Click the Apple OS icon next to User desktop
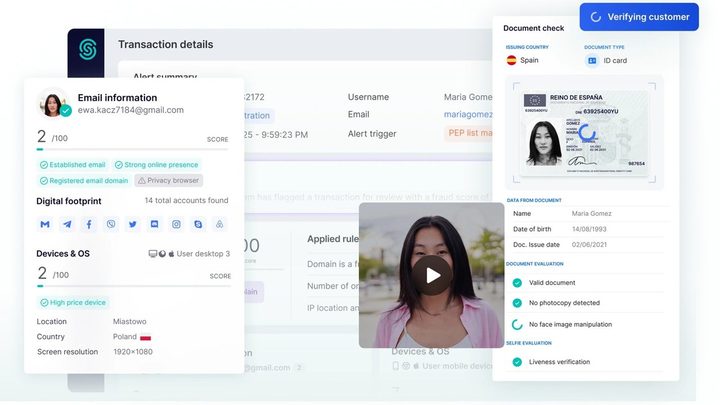Viewport: 720px width, 405px height. pyautogui.click(x=171, y=253)
